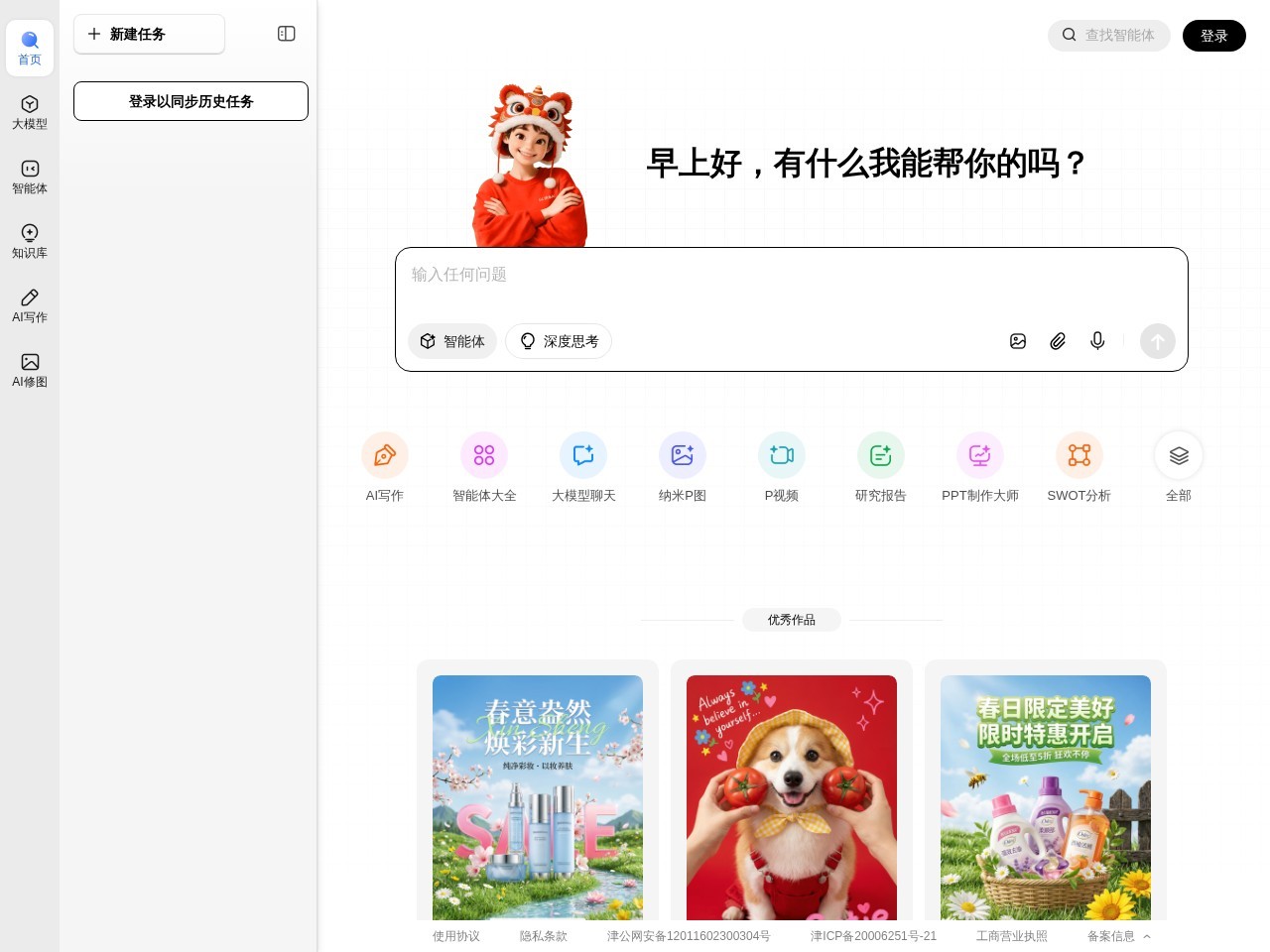Open AI修图 in the sidebar
The image size is (1270, 952).
(29, 369)
